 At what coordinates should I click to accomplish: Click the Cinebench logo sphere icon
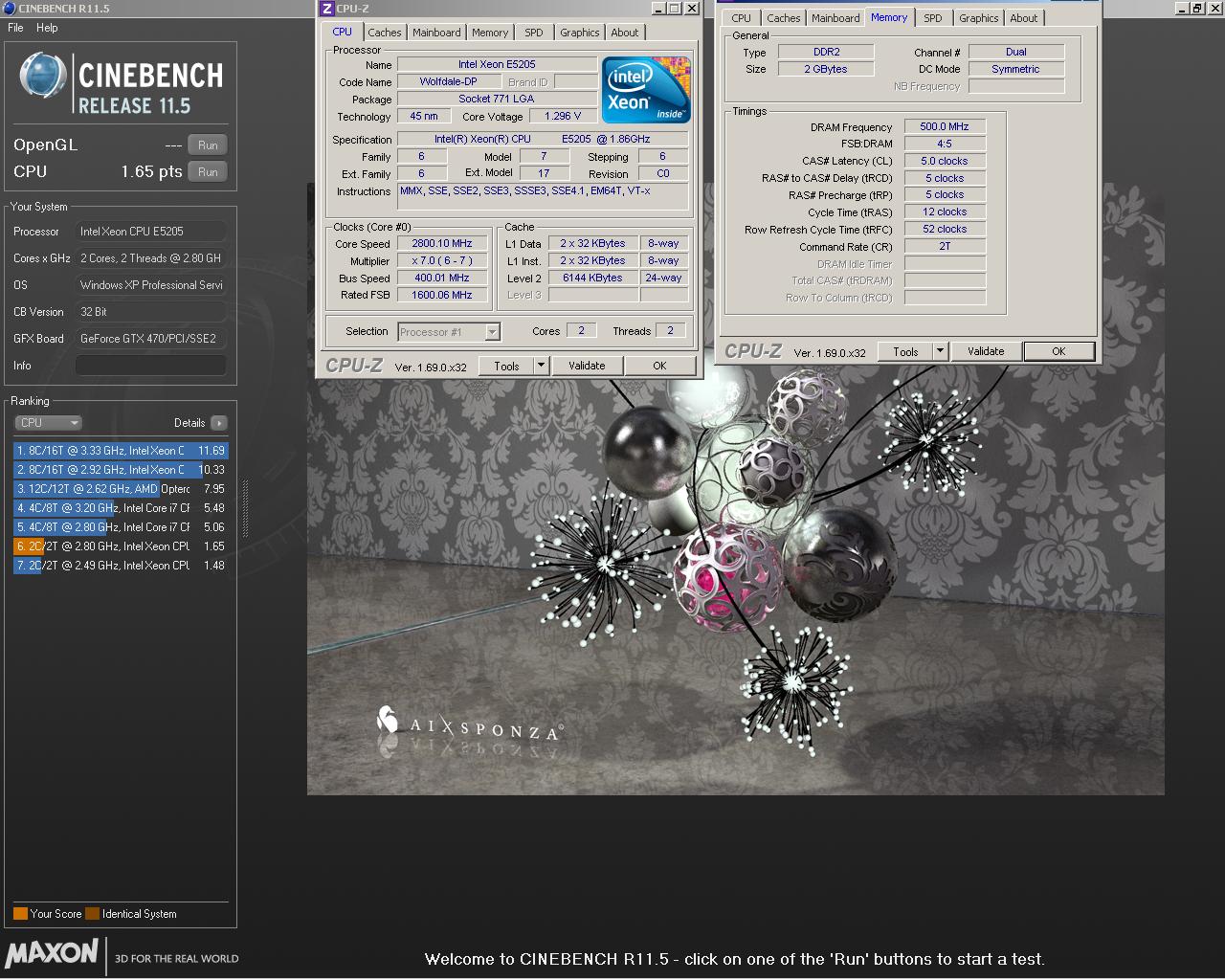(x=43, y=77)
